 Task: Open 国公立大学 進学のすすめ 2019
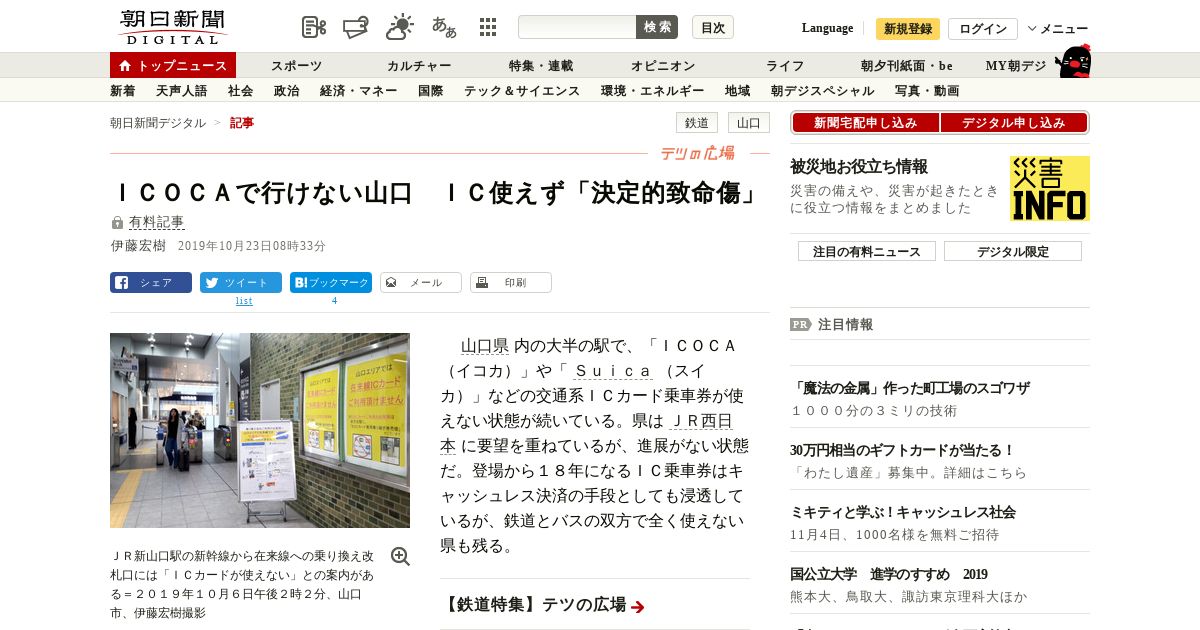889,574
